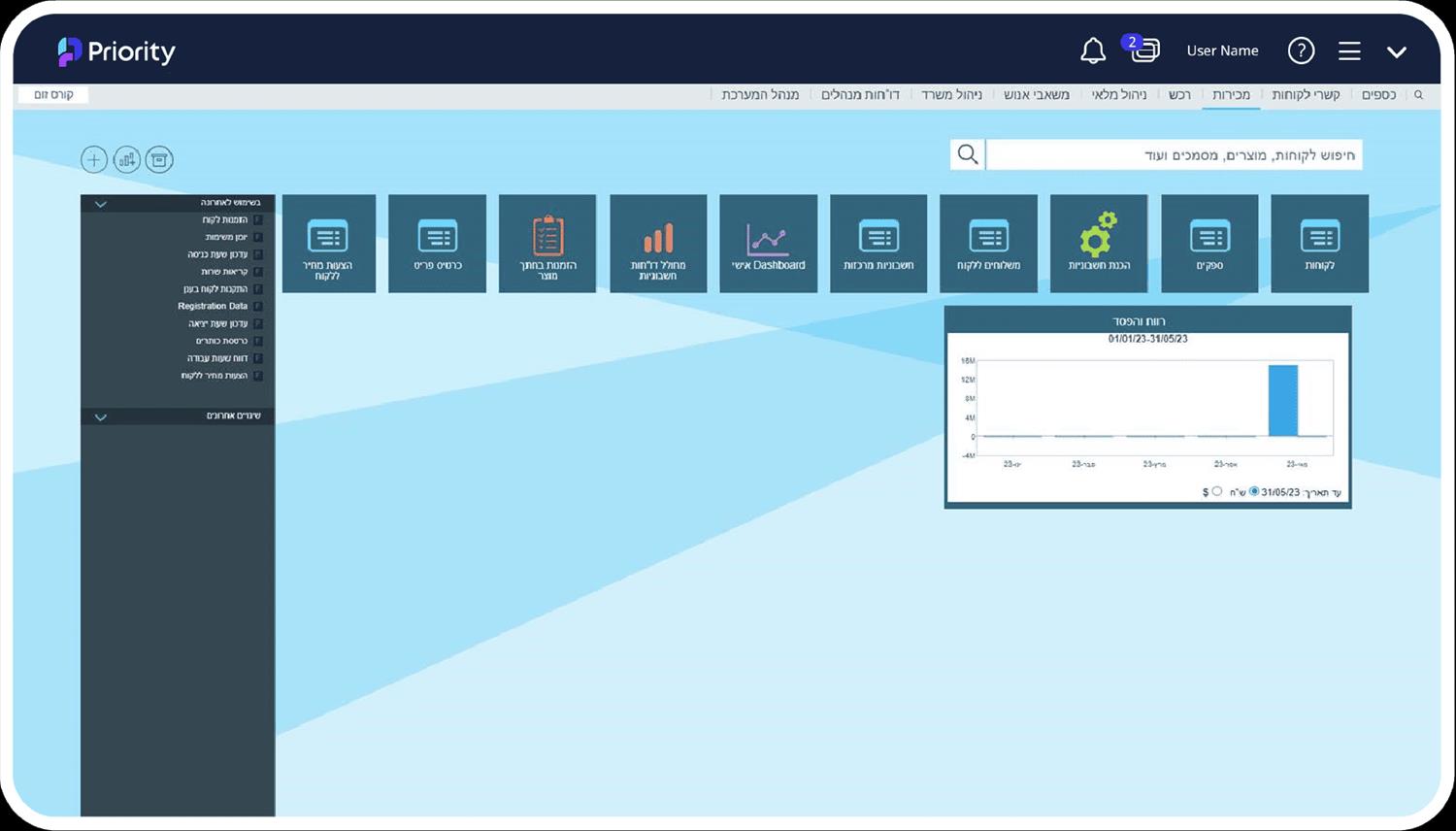Show open windows icon with badge 2
1456x831 pixels.
point(1142,49)
